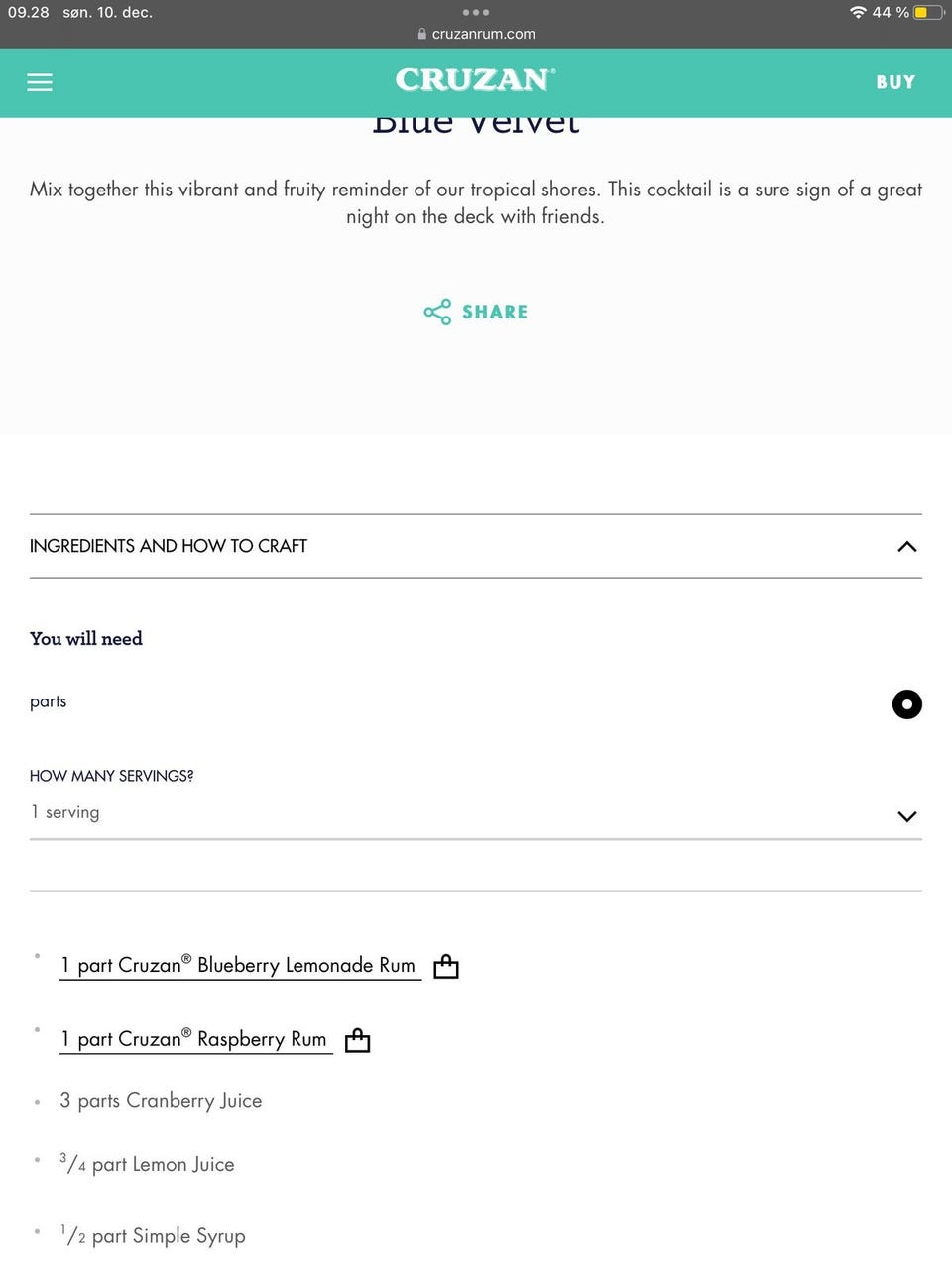Select the parts radio button

tap(906, 704)
